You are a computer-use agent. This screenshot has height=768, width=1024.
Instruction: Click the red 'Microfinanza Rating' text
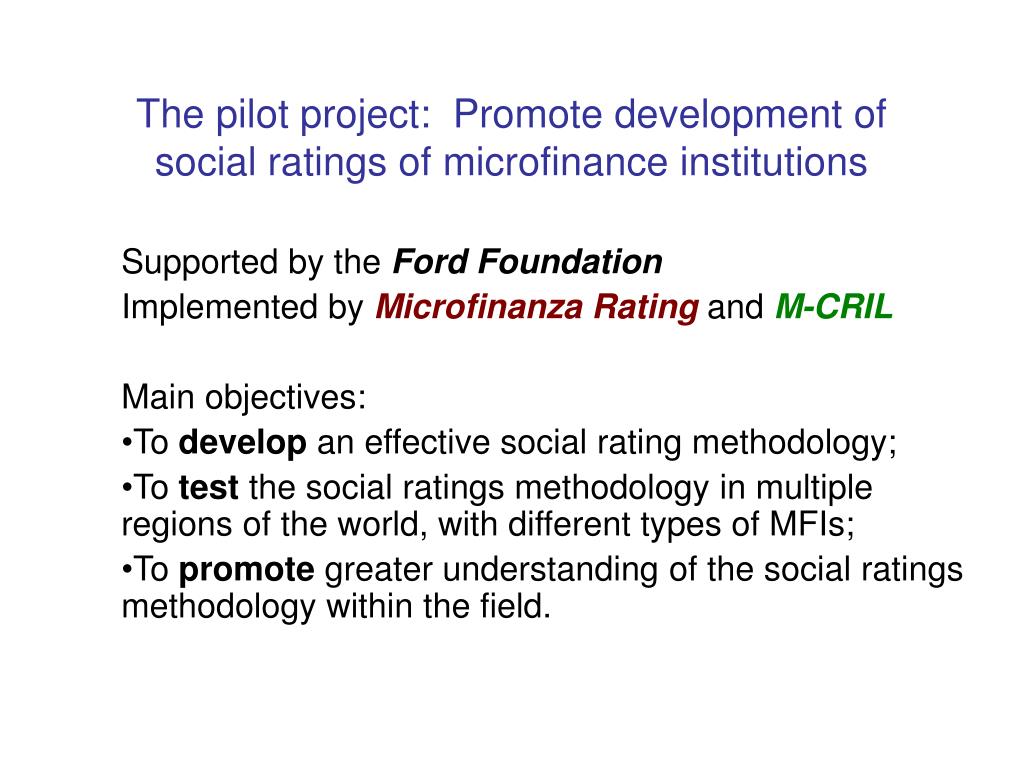pyautogui.click(x=537, y=307)
